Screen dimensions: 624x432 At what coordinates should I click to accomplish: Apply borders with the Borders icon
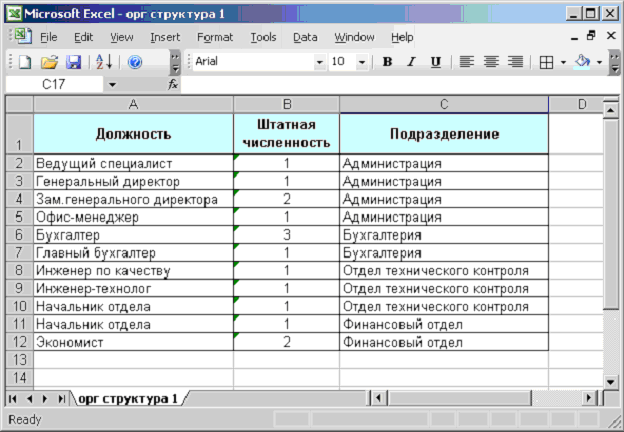click(x=546, y=62)
